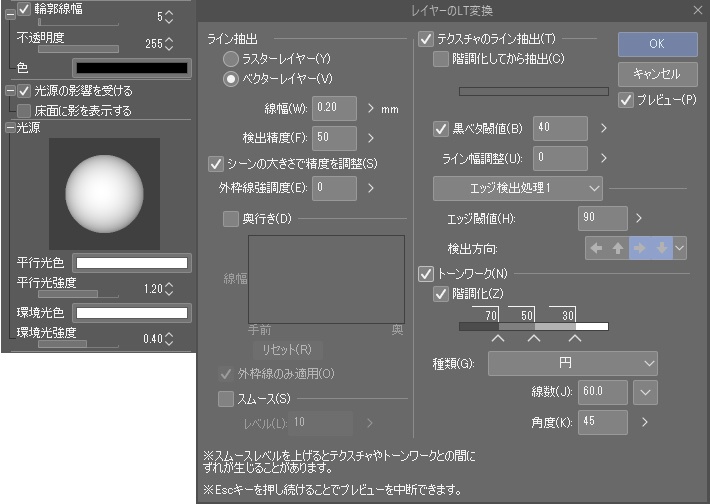Click slider arrow next to 線幅(W) field
Screen dimensions: 710x504
[x=371, y=108]
